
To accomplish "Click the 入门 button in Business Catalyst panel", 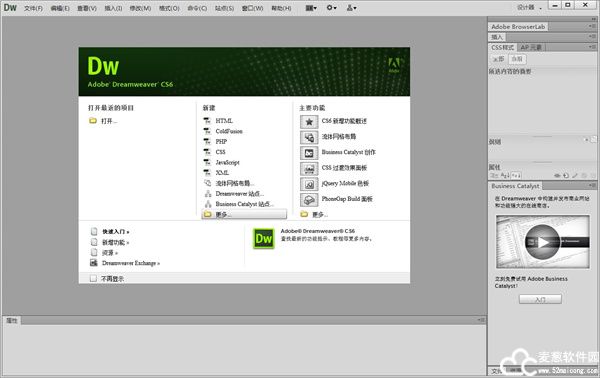I will 540,299.
